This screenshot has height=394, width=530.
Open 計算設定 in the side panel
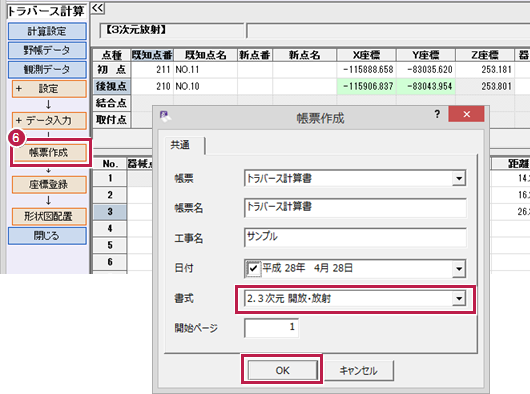click(x=47, y=31)
